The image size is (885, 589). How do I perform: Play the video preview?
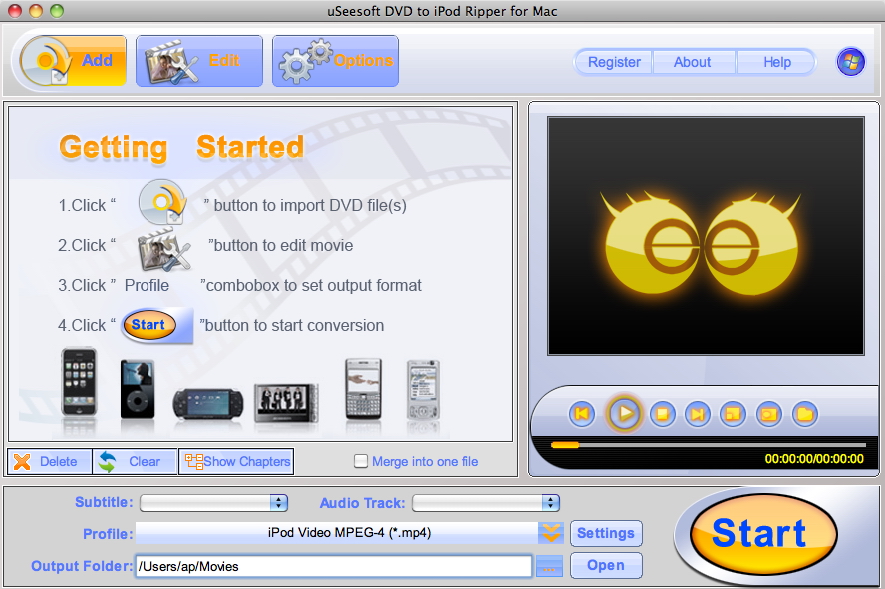point(624,414)
